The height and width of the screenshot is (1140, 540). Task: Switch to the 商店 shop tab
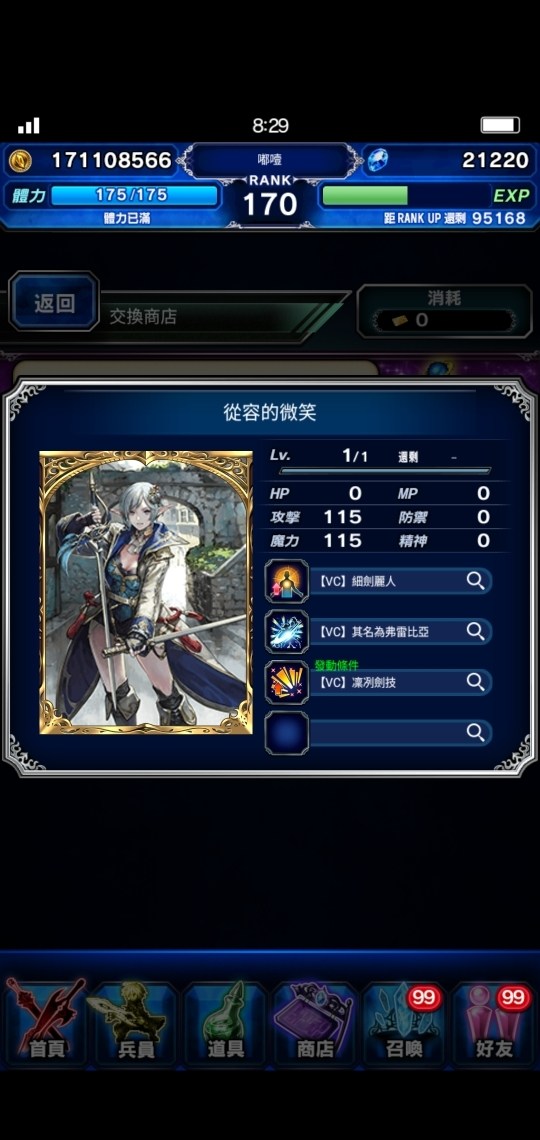pyautogui.click(x=315, y=1023)
